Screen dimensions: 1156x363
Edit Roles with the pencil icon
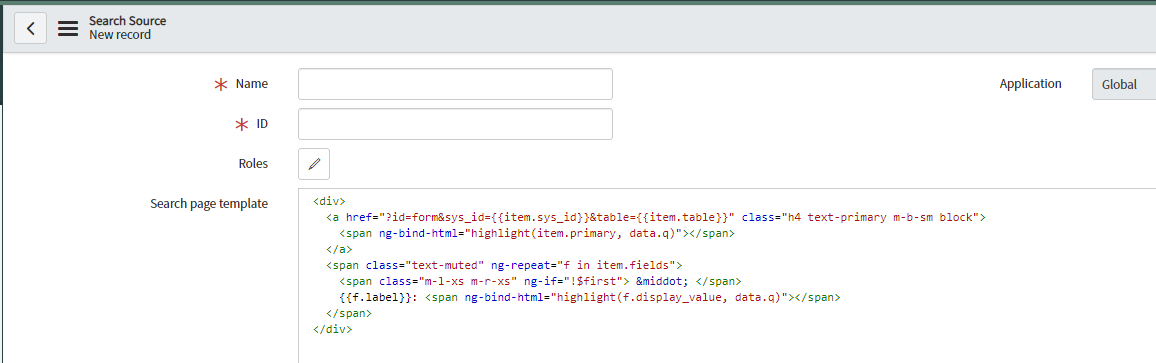click(x=314, y=164)
